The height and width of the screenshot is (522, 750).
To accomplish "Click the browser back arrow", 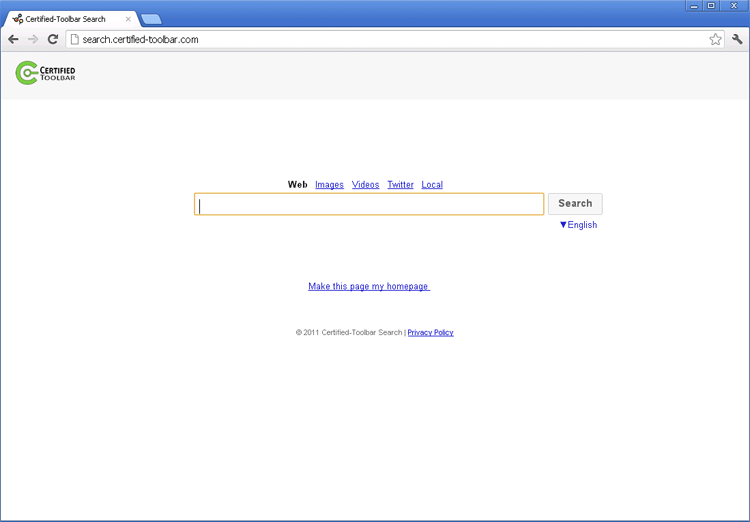I will 13,39.
